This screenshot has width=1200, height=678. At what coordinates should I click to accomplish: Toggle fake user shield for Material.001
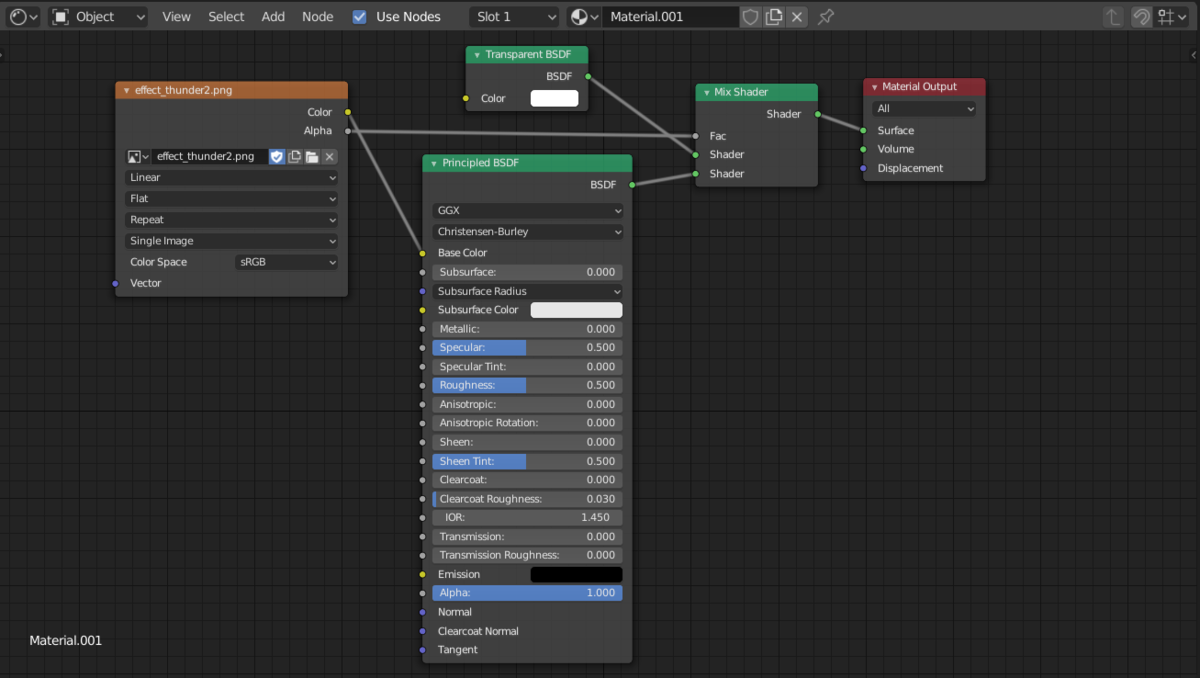(750, 17)
